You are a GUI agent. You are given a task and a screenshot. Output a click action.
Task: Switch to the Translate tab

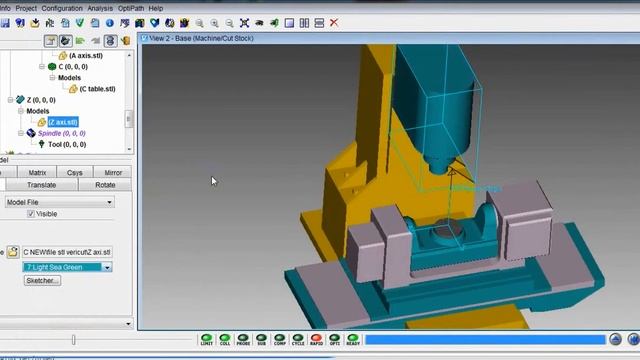tap(42, 185)
